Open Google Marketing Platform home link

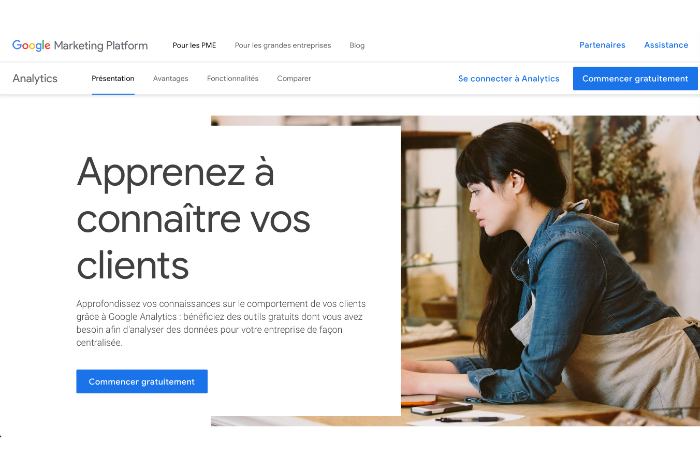click(80, 45)
